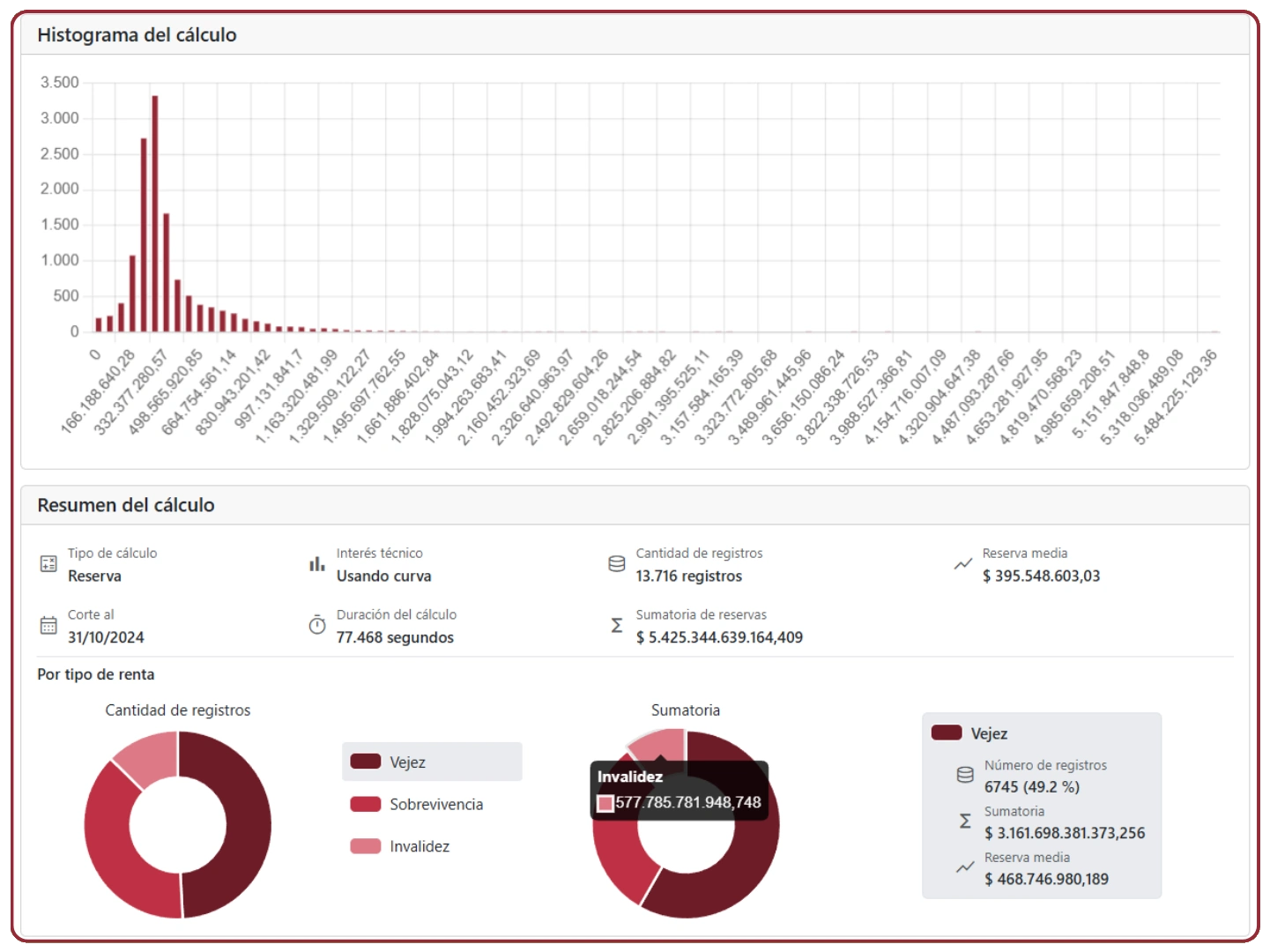Click the value 13.716 registros
The height and width of the screenshot is (952, 1270).
point(689,576)
